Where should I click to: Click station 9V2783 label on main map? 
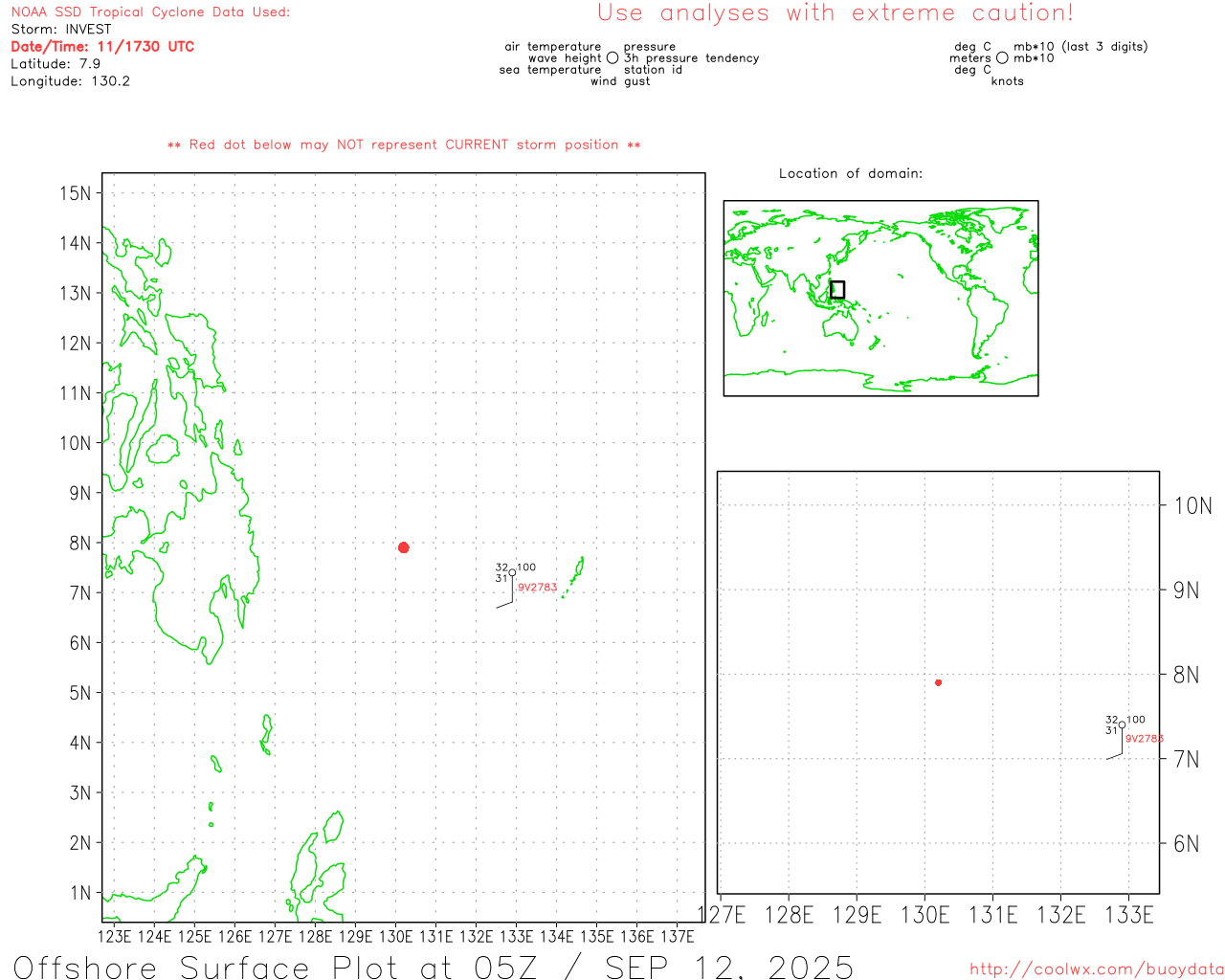(537, 588)
